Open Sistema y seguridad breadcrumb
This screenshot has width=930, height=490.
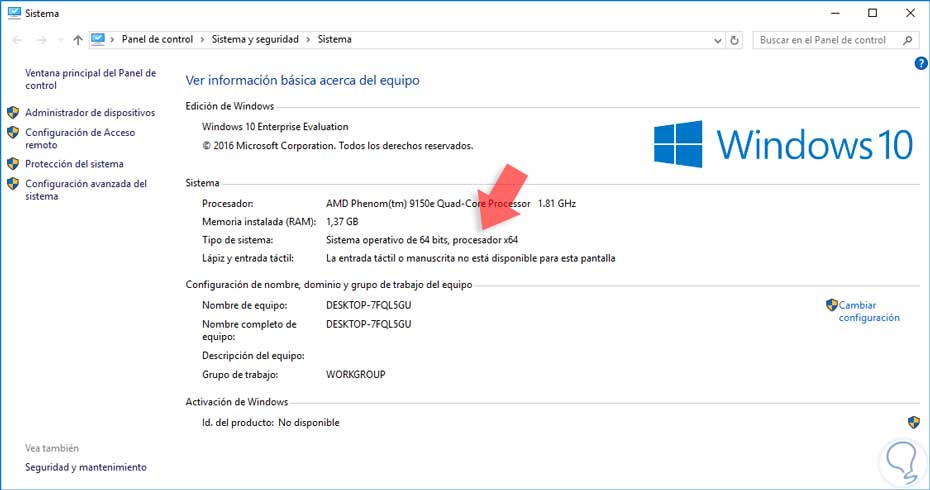pos(255,39)
